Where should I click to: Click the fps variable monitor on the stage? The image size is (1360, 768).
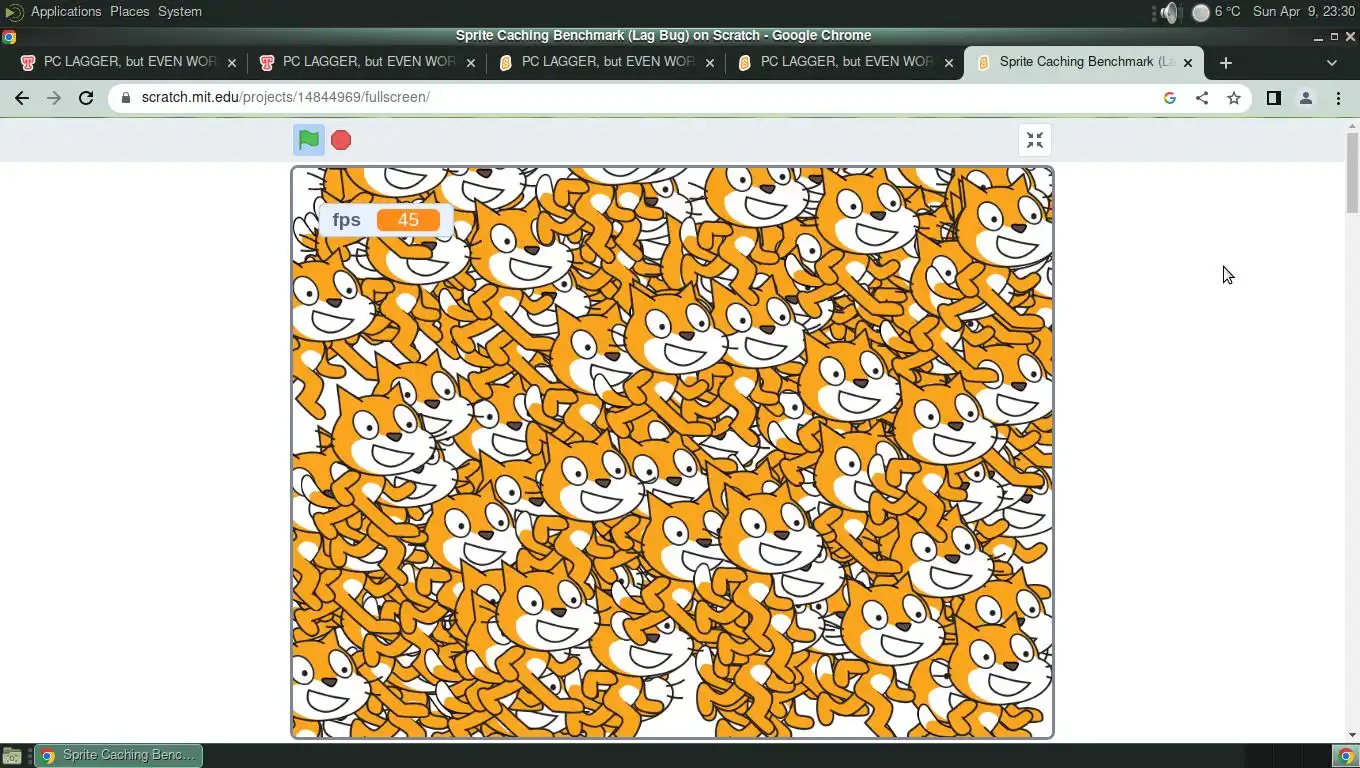pyautogui.click(x=386, y=220)
